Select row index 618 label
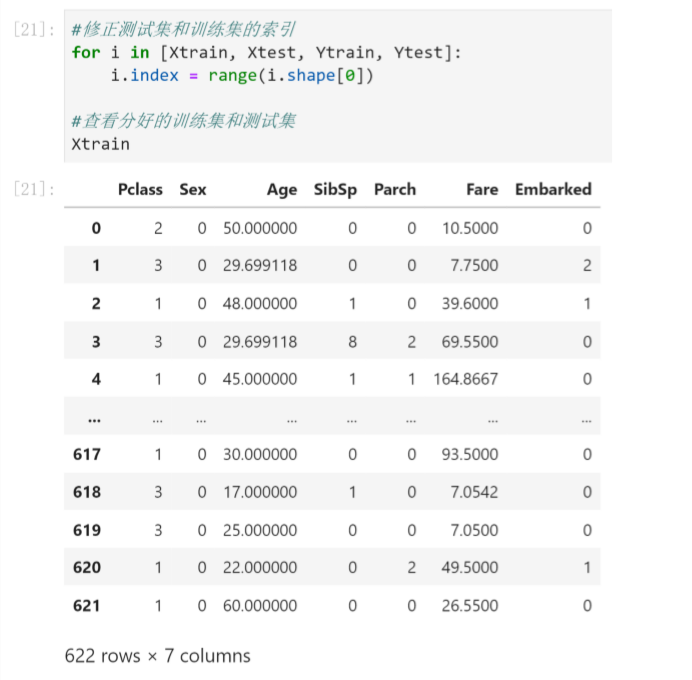This screenshot has height=680, width=692. pyautogui.click(x=87, y=492)
